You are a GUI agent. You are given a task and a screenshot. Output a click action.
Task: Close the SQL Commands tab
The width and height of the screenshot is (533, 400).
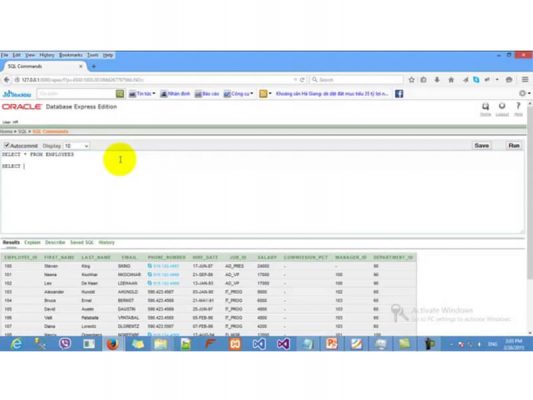[x=81, y=66]
